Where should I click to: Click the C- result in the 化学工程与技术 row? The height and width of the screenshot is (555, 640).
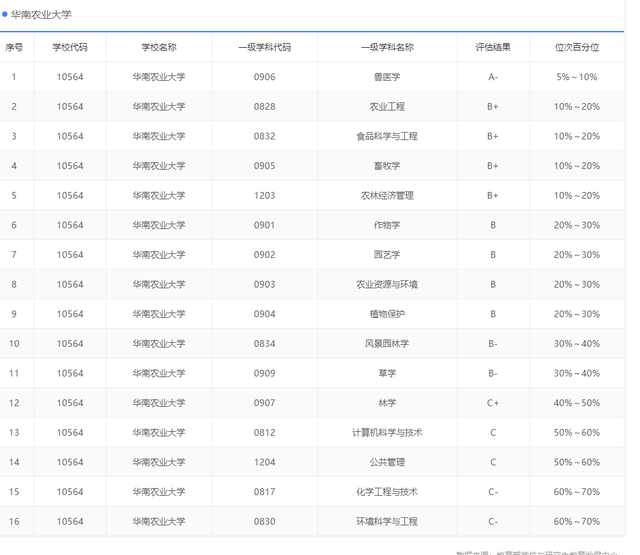(x=493, y=492)
